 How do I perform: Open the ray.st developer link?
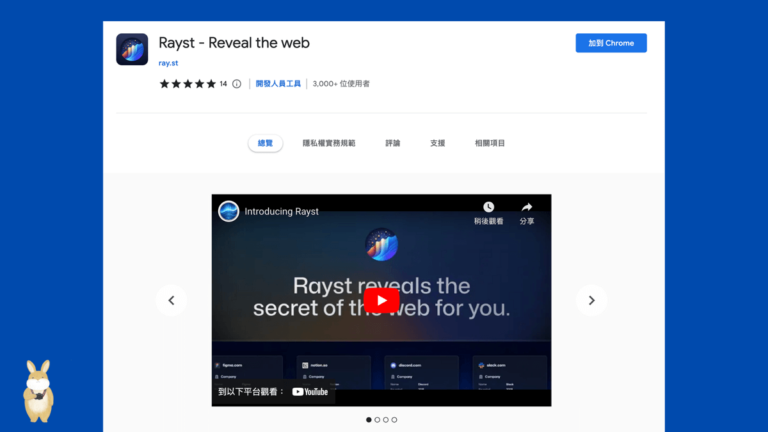tap(168, 63)
